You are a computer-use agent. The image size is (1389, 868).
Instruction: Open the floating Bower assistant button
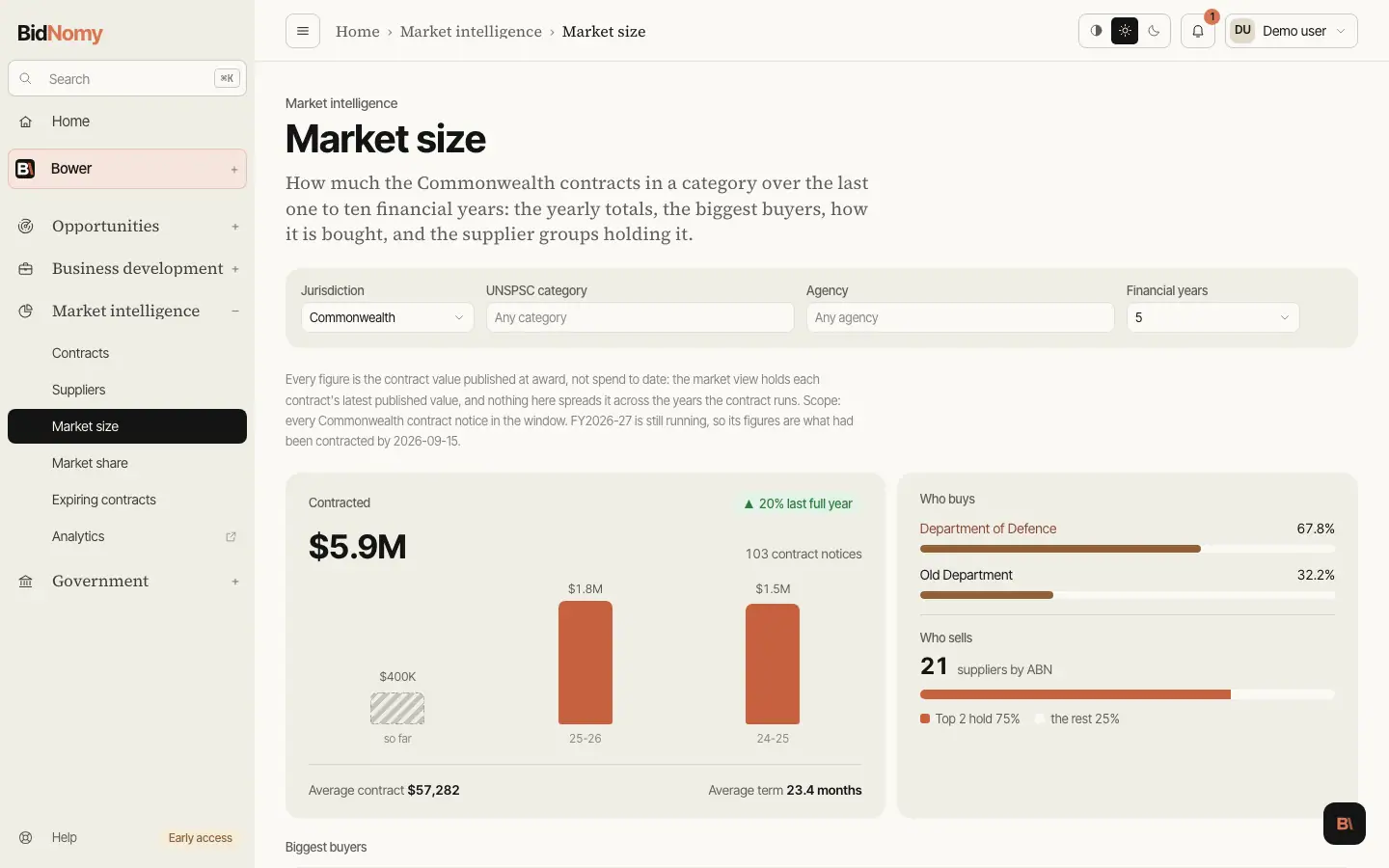(x=1345, y=824)
